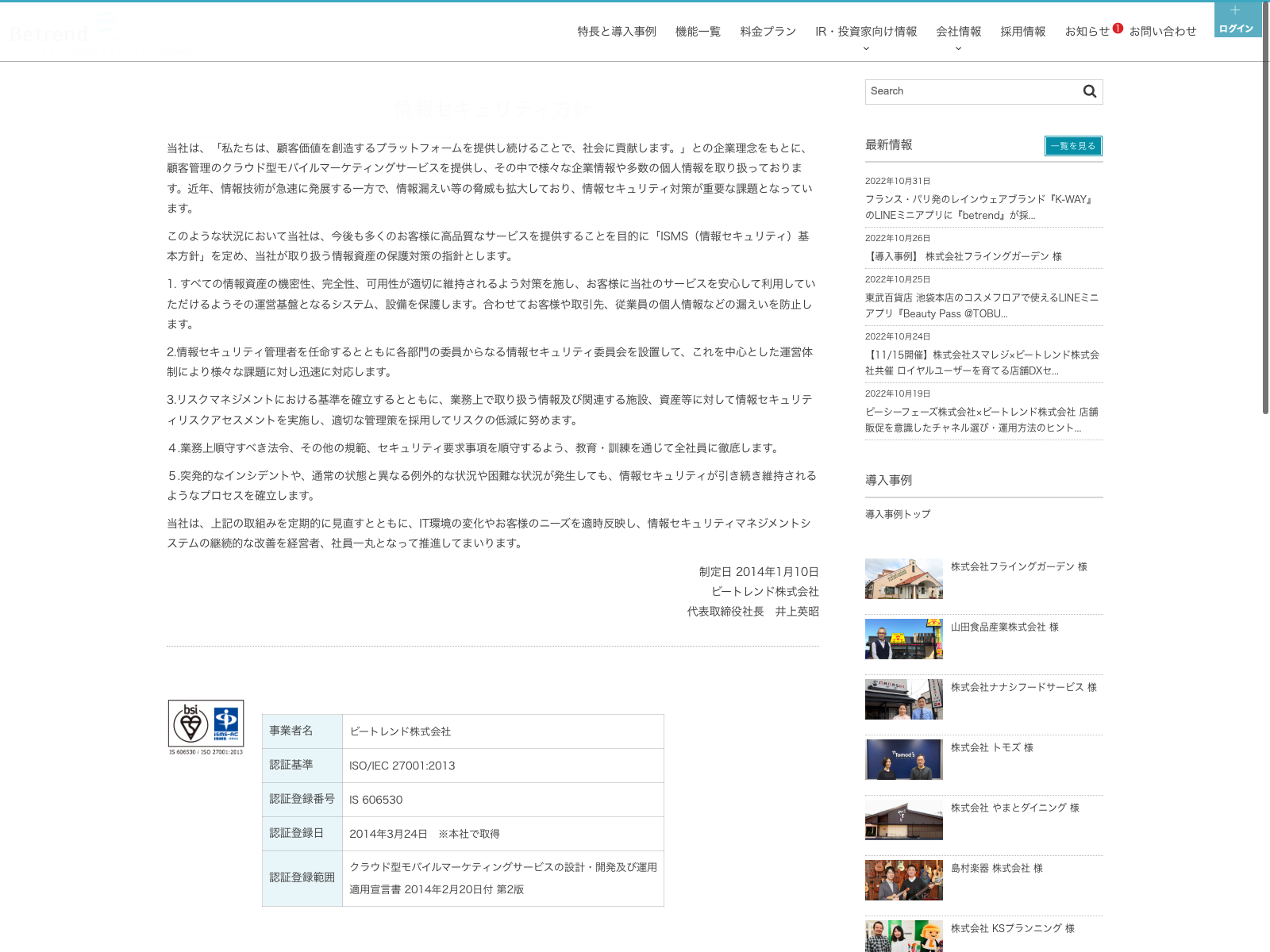This screenshot has width=1270, height=952.
Task: Open the フライングガーデン case study thumbnail
Action: click(x=904, y=578)
